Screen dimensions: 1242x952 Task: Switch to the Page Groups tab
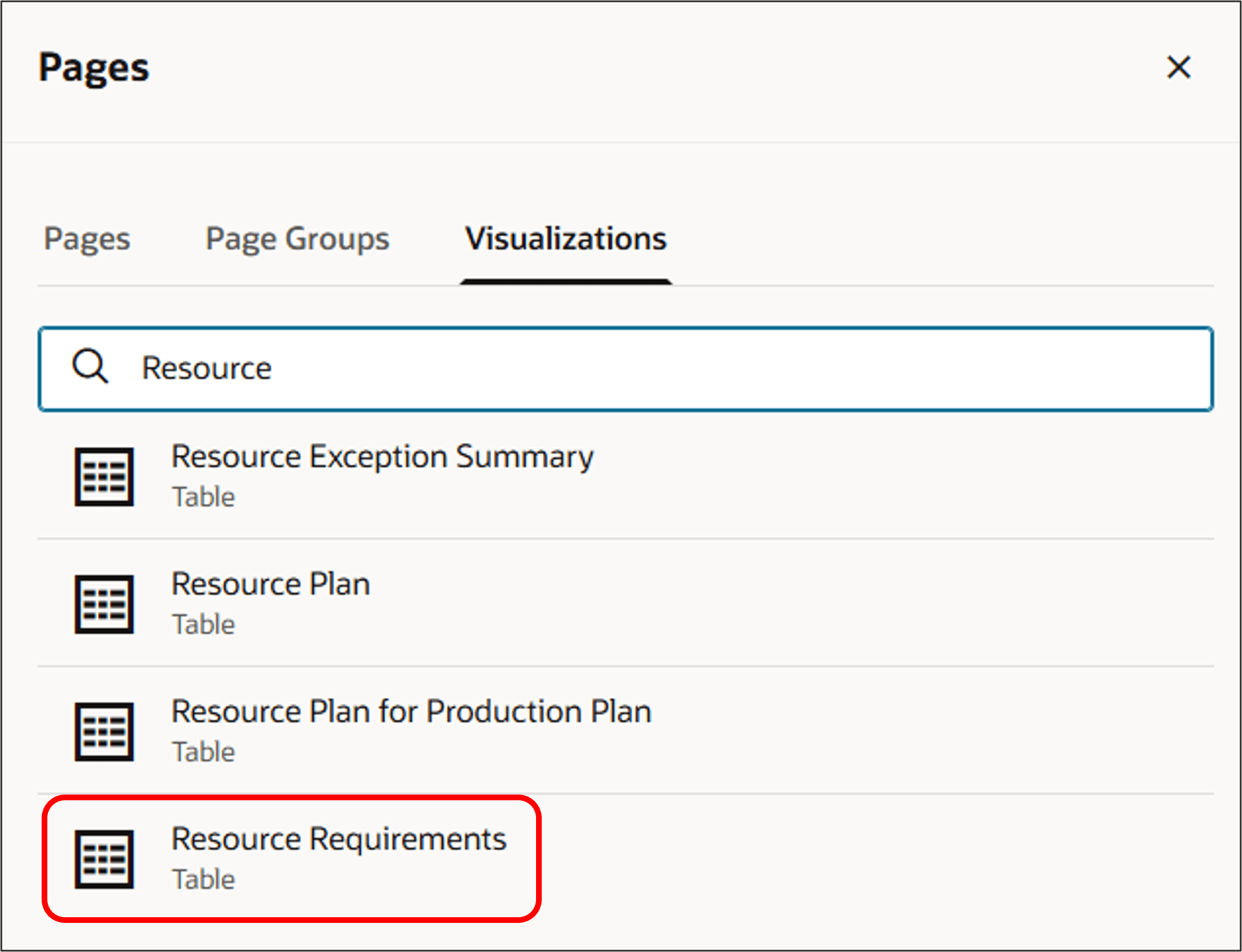tap(297, 240)
